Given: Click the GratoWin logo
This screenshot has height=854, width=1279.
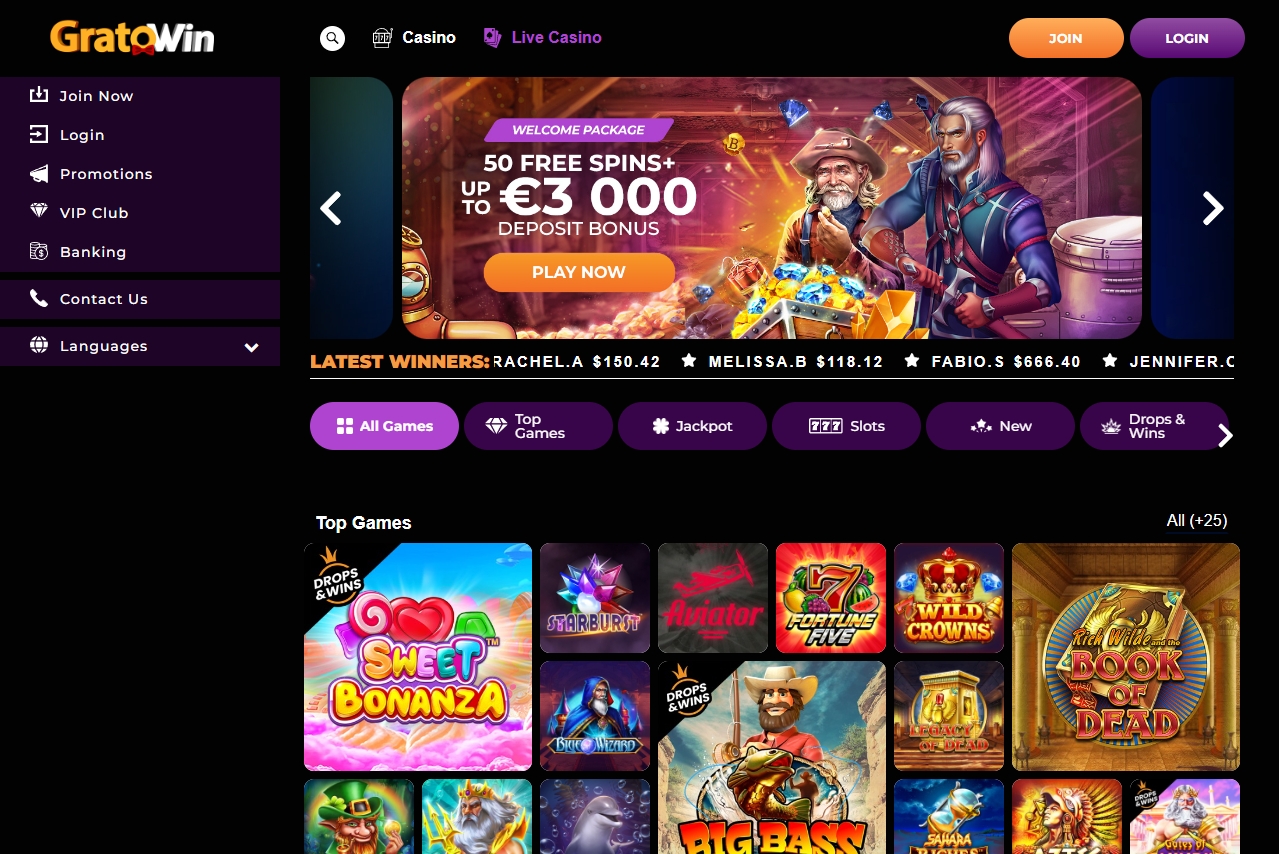Looking at the screenshot, I should 132,38.
